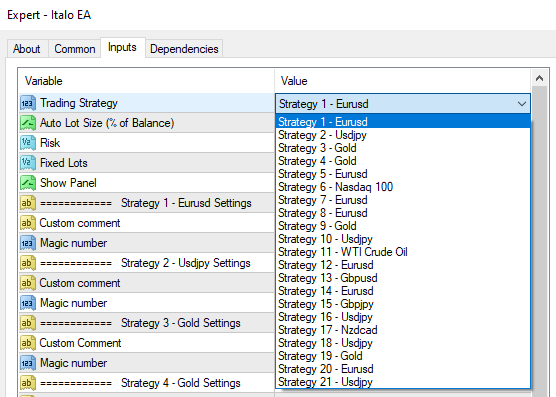Click the Risk double-type icon
This screenshot has height=397, width=556.
coord(28,143)
